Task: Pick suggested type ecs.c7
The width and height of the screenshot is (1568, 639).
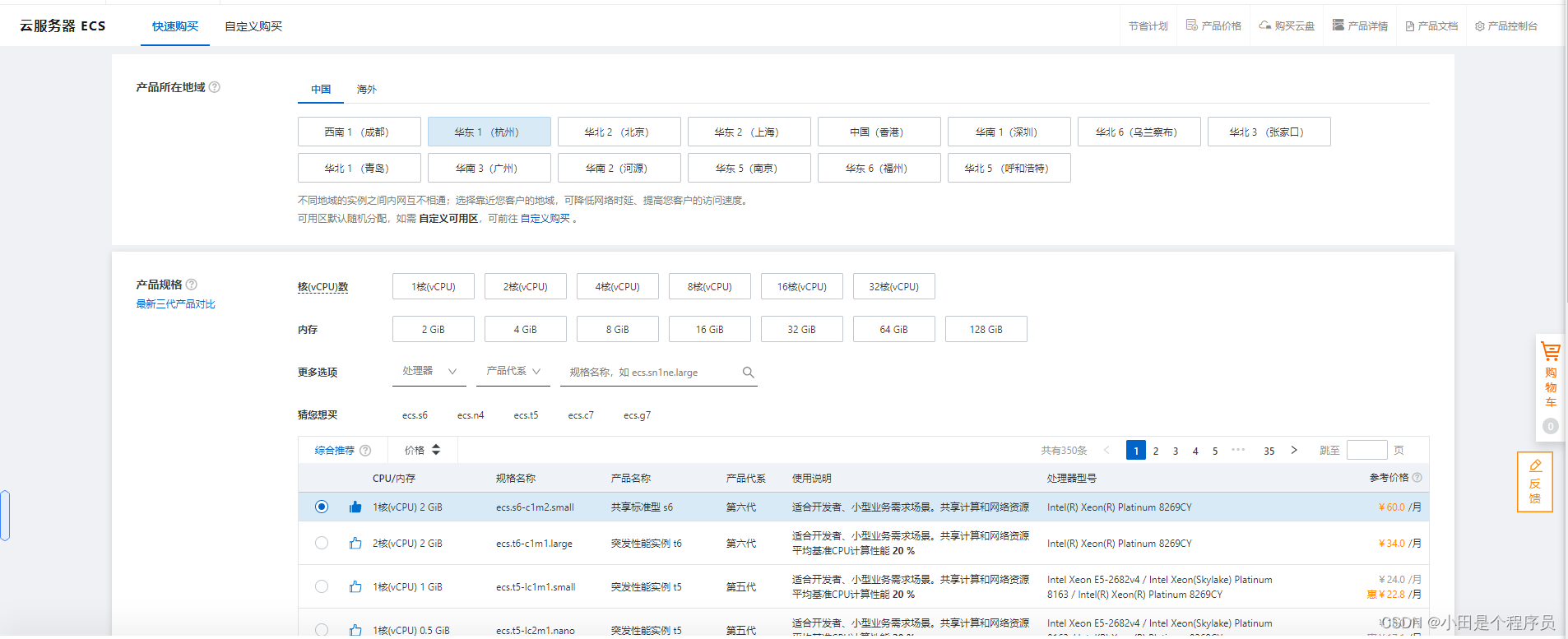Action: coord(581,415)
